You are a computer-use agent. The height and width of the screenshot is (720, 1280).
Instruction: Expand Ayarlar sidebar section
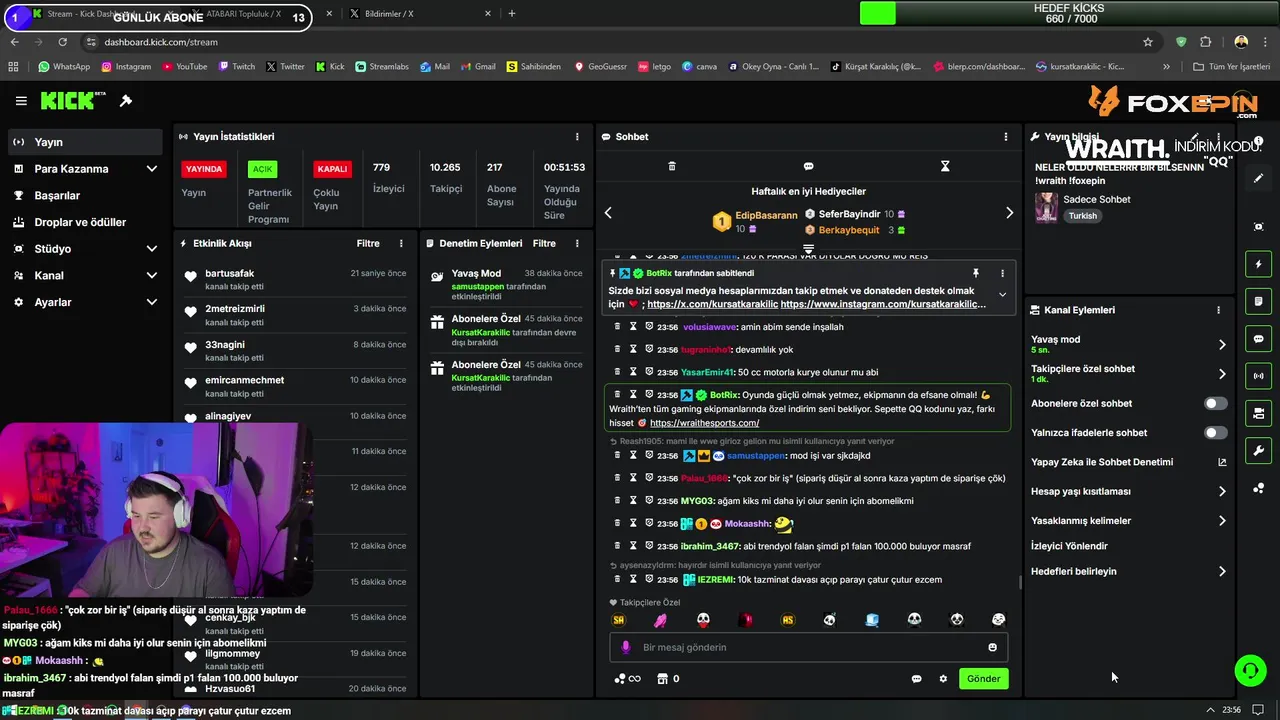[151, 302]
